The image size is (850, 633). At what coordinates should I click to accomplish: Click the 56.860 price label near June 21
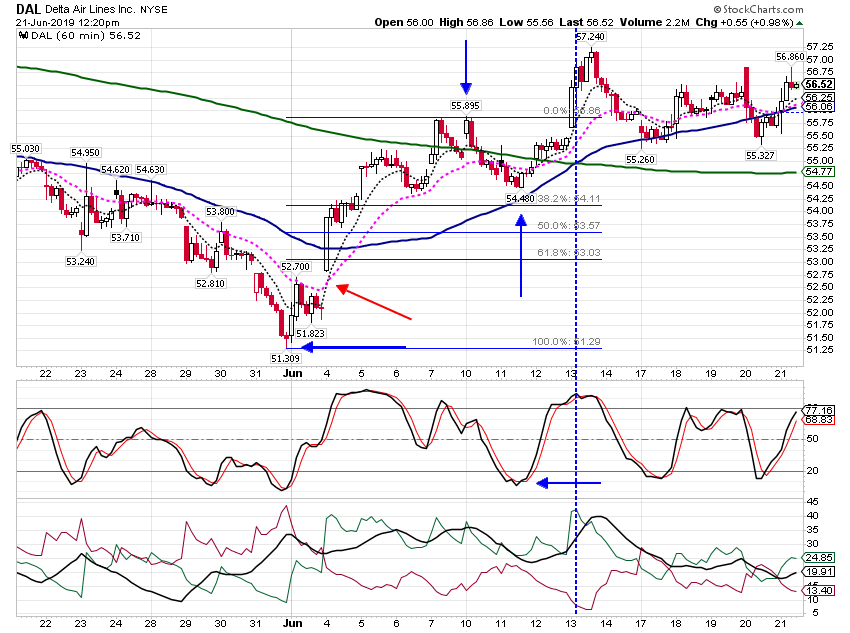tap(790, 56)
